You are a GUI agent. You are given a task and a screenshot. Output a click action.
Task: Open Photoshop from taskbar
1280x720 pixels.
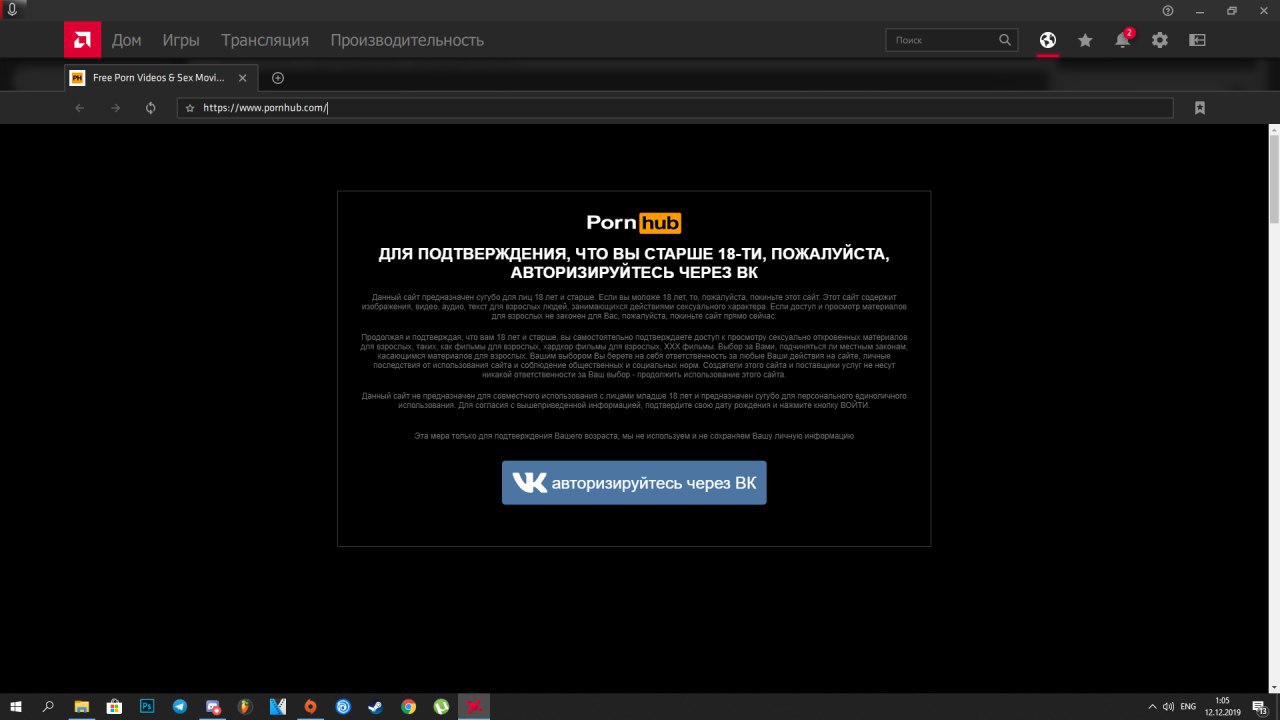147,706
